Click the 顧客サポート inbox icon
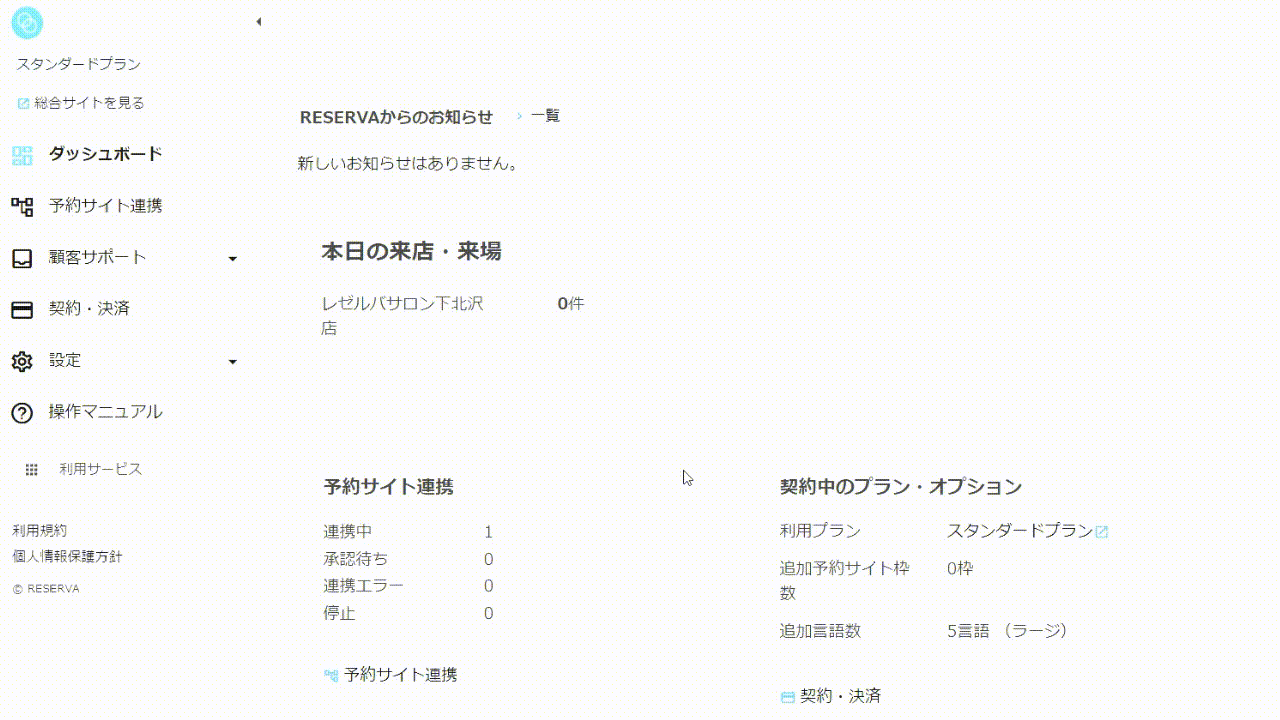Viewport: 1280px width, 720px height. pos(22,258)
